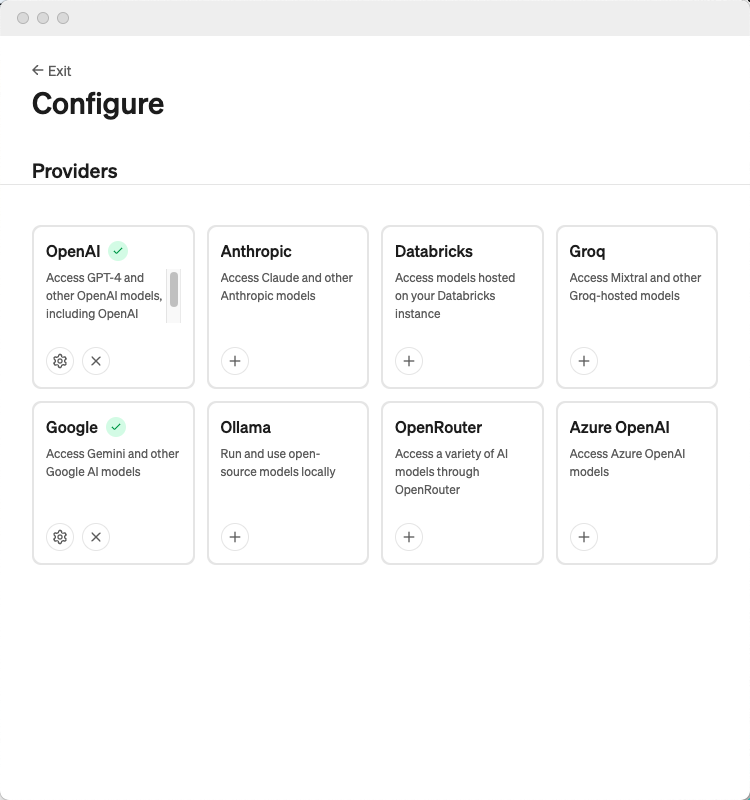Click the Databricks card description text
The width and height of the screenshot is (750, 800).
coord(455,296)
